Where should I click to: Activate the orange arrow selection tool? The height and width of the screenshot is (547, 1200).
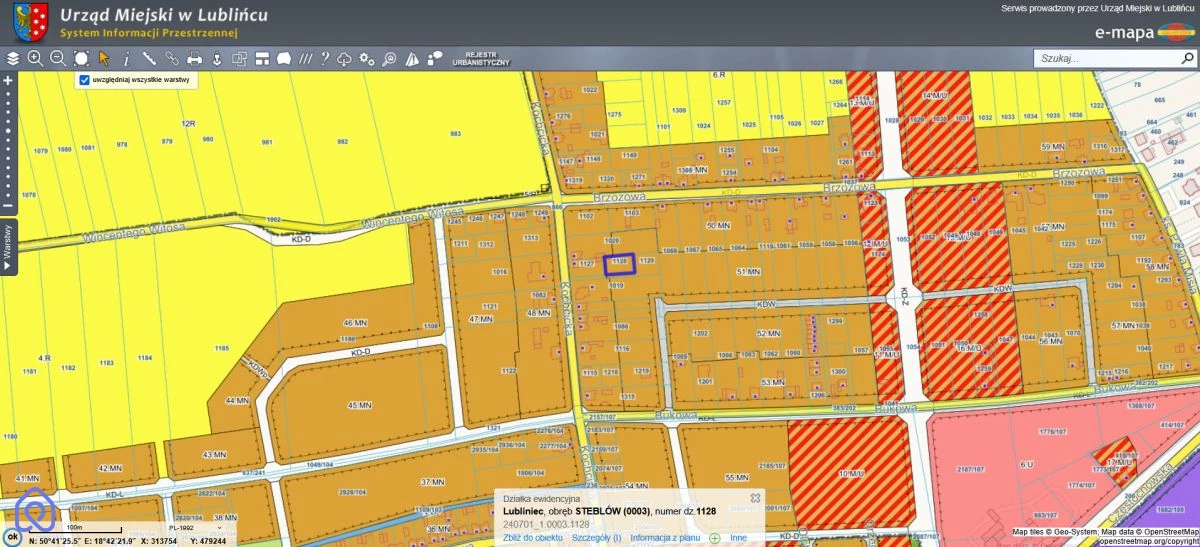[x=104, y=58]
